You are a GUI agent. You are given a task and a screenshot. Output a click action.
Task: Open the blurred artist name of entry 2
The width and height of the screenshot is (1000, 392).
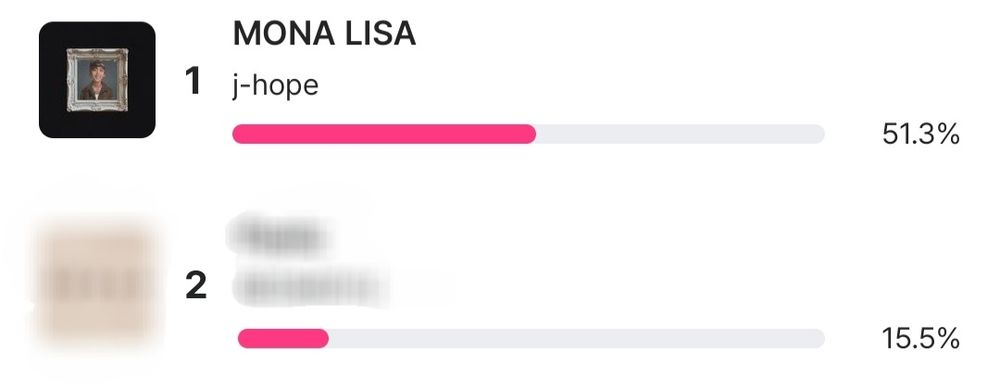(309, 287)
